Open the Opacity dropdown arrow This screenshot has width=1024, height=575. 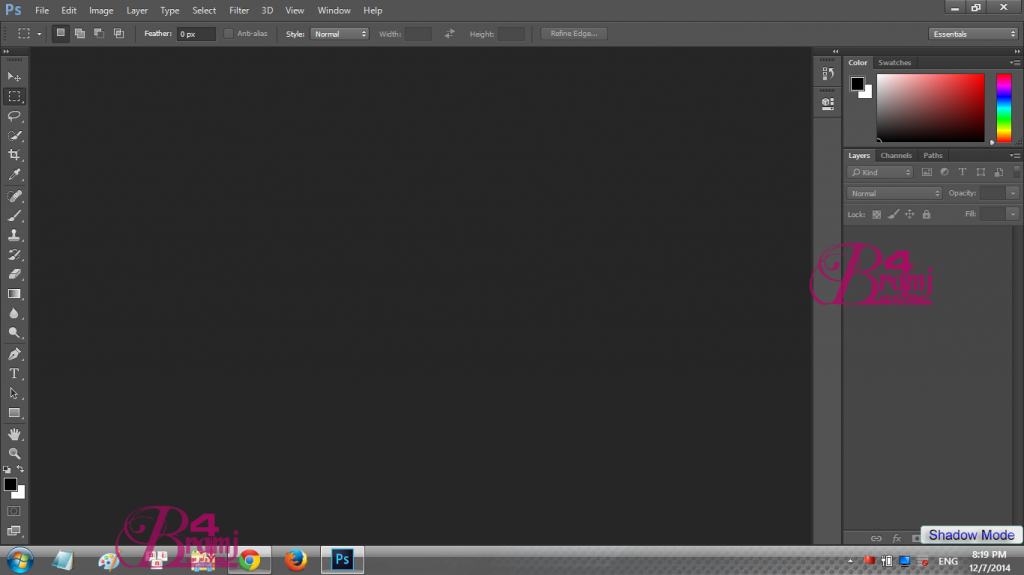[1012, 193]
